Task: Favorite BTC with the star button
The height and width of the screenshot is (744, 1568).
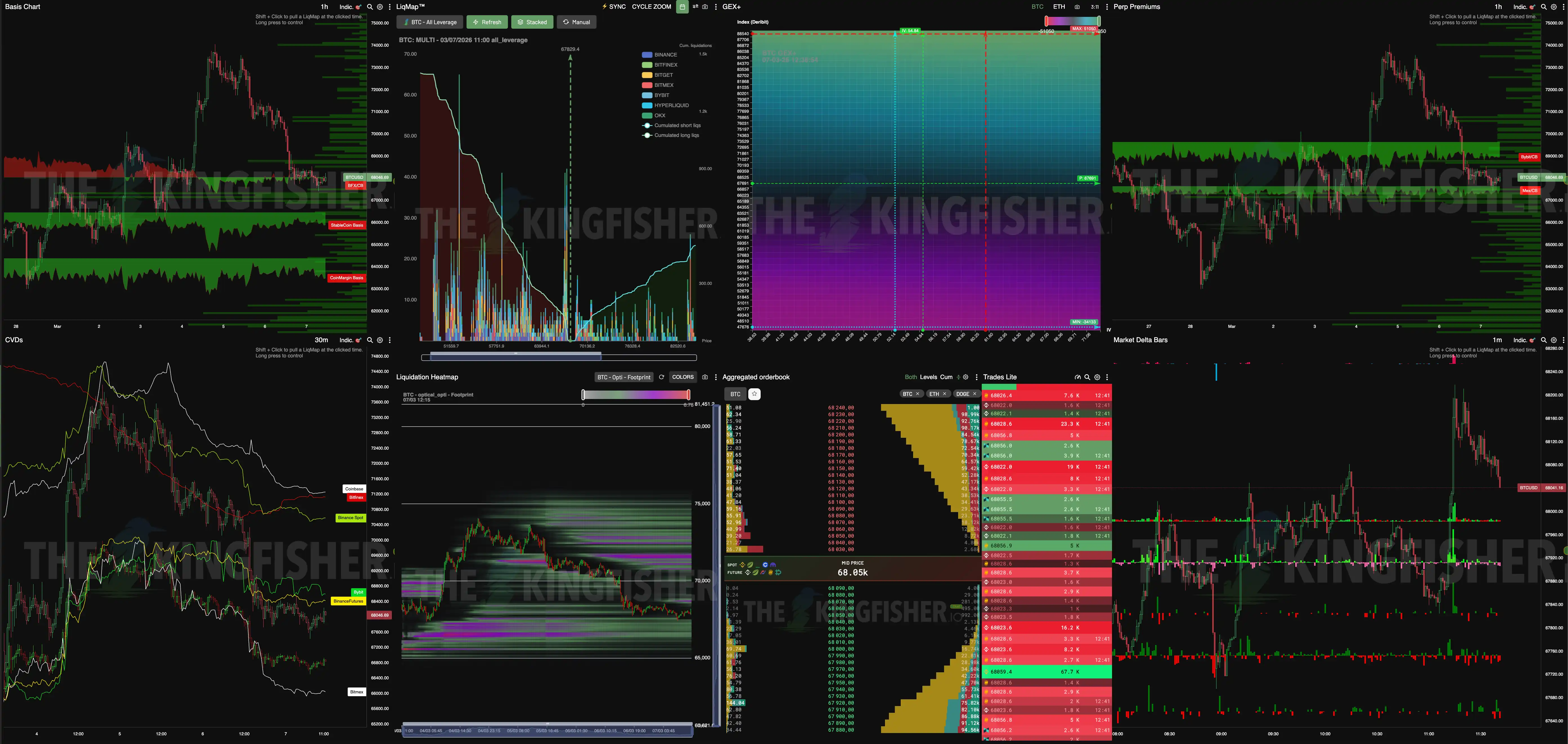Action: pyautogui.click(x=754, y=394)
